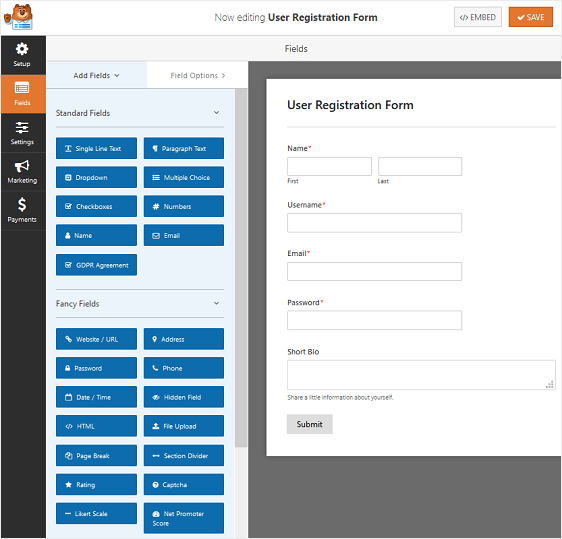This screenshot has height=539, width=562.
Task: Click the First name input box
Action: [329, 166]
